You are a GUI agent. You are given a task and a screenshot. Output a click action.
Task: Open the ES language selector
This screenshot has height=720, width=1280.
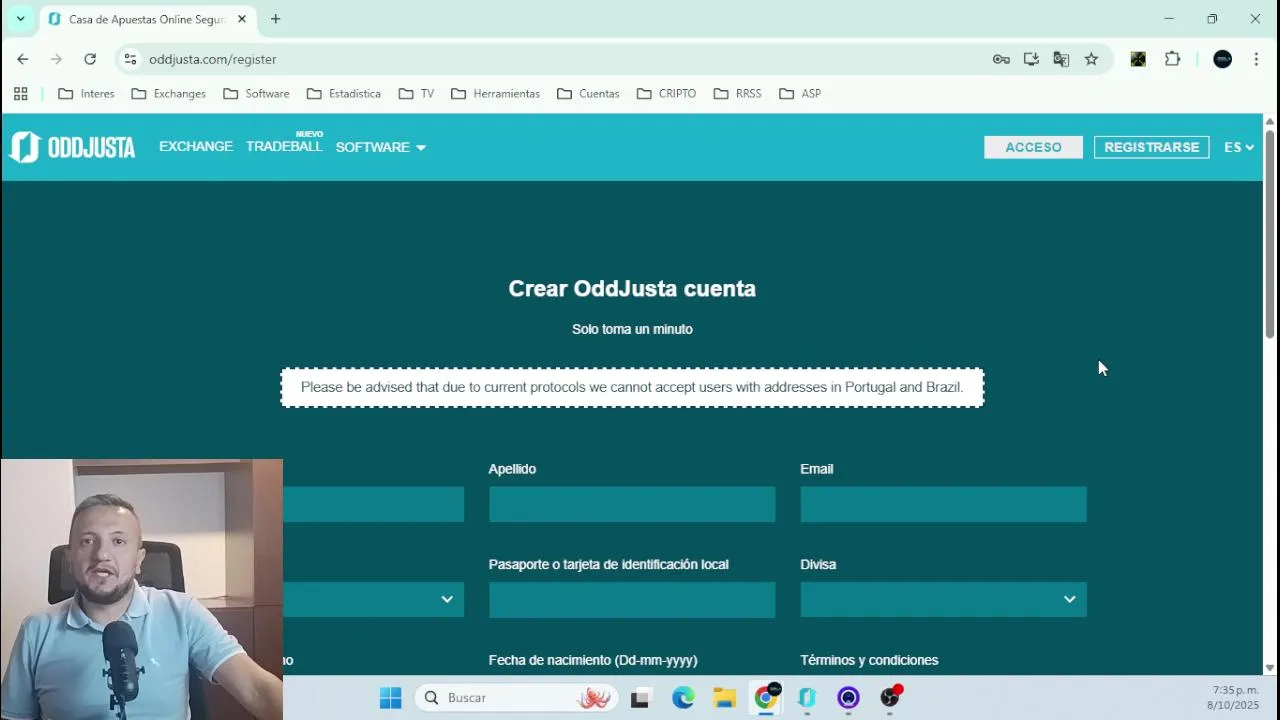[1239, 147]
